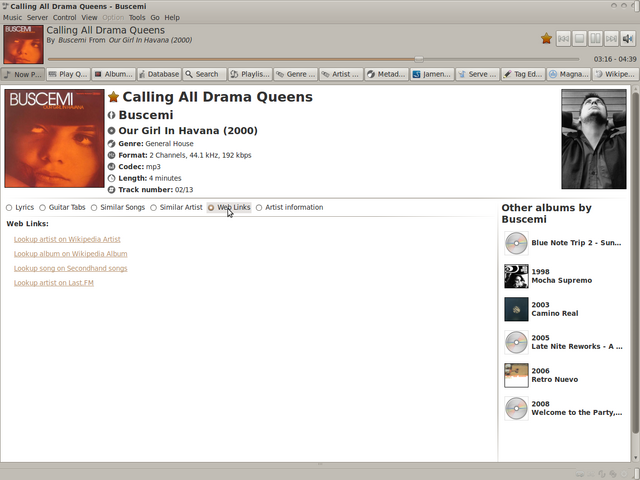Screen dimensions: 640x480
Task: Switch to the Play Queue tab
Action: click(68, 74)
